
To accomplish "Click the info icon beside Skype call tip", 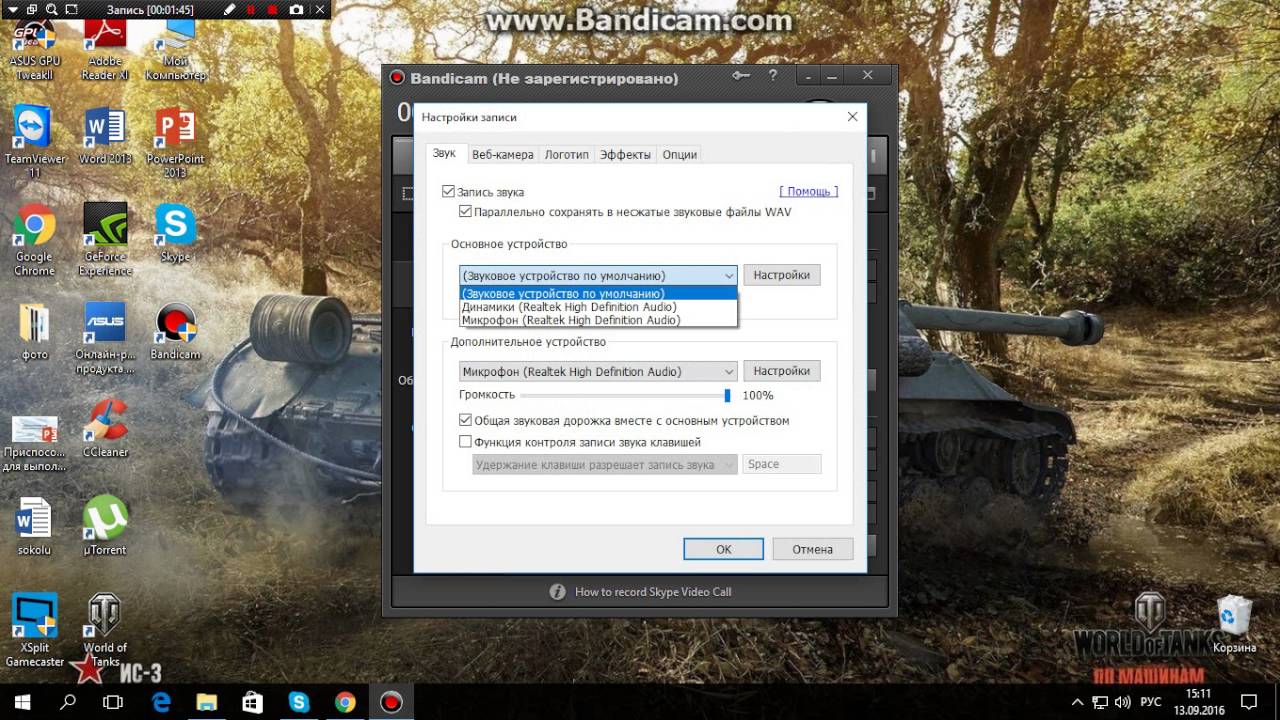I will click(558, 592).
